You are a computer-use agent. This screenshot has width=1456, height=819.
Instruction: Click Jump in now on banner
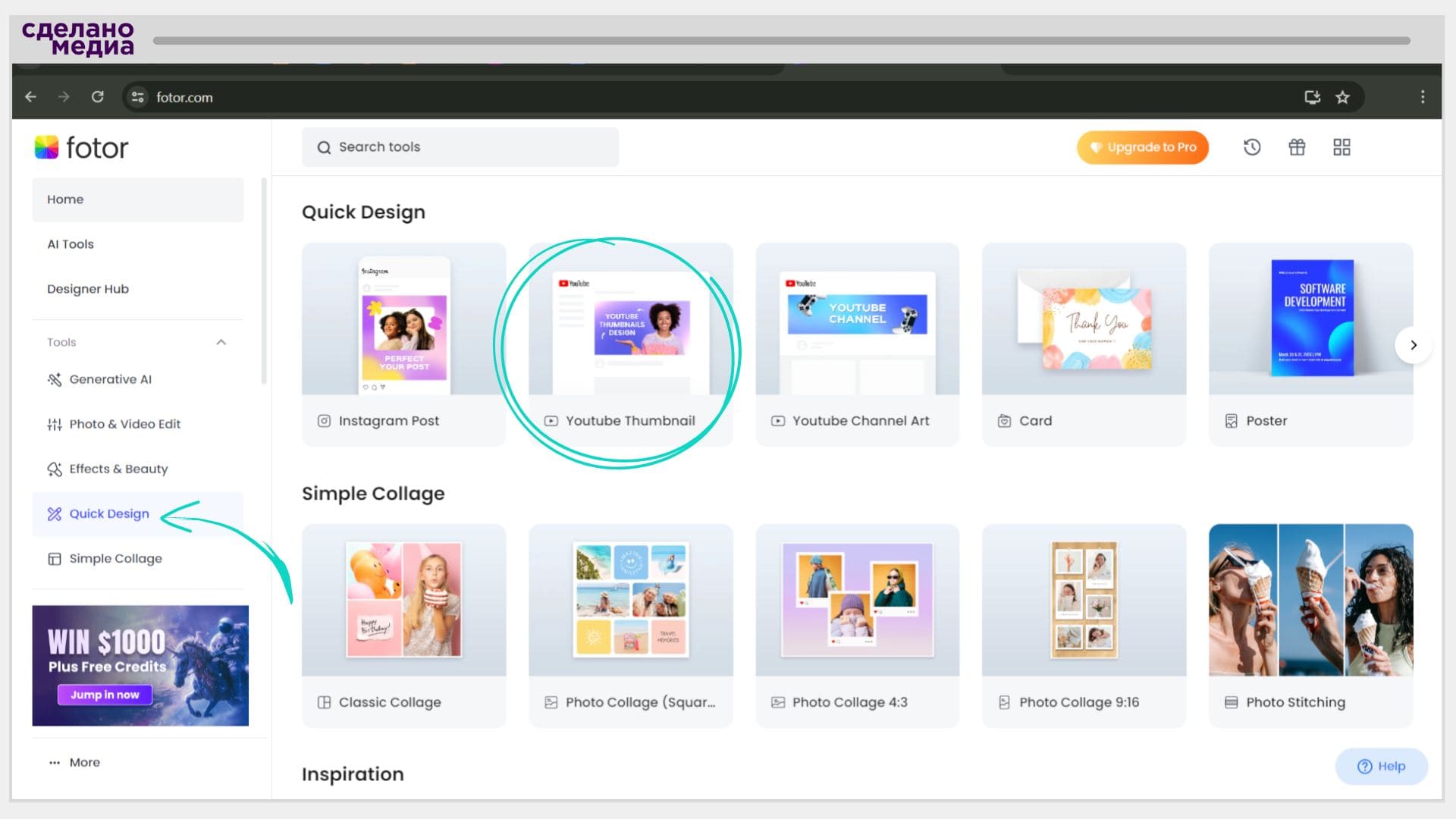coord(105,695)
